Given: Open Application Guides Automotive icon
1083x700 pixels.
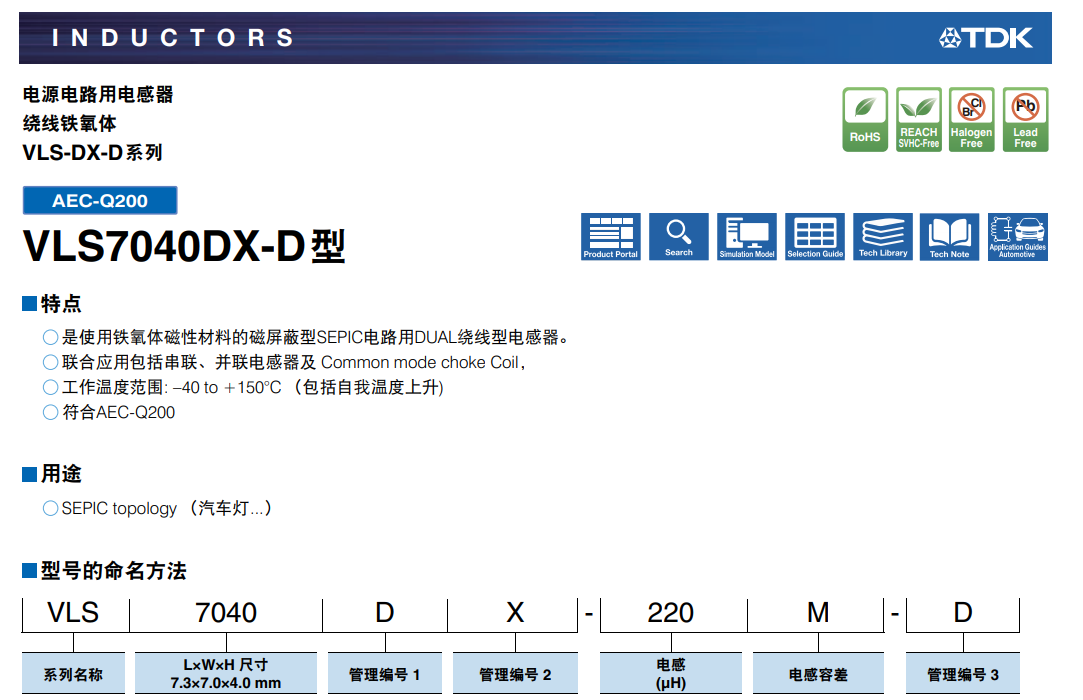Looking at the screenshot, I should click(x=1017, y=236).
